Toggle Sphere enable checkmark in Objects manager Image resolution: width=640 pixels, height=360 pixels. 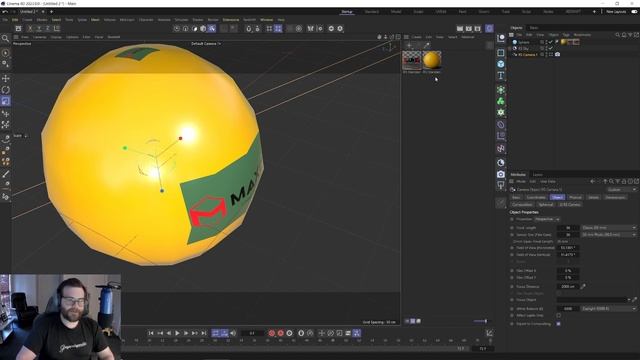551,42
